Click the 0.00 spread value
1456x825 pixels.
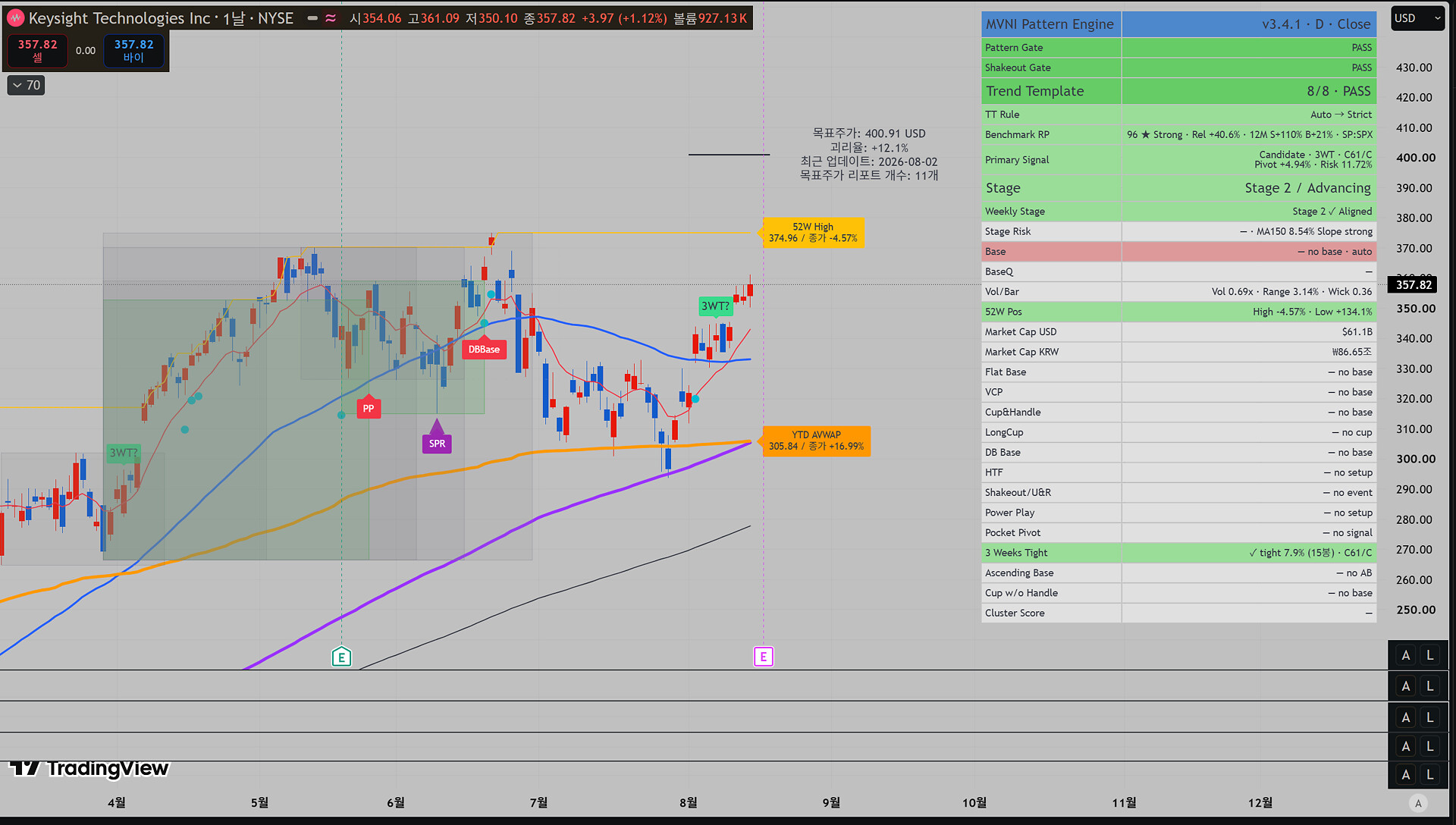86,51
